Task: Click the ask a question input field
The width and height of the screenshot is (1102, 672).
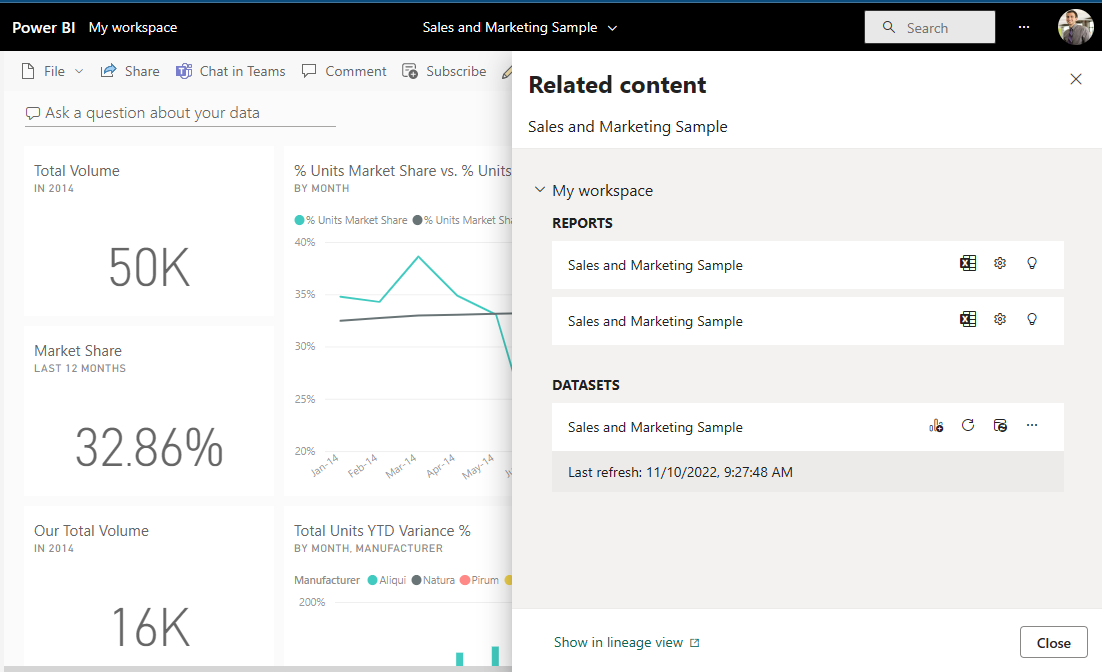Action: tap(180, 113)
